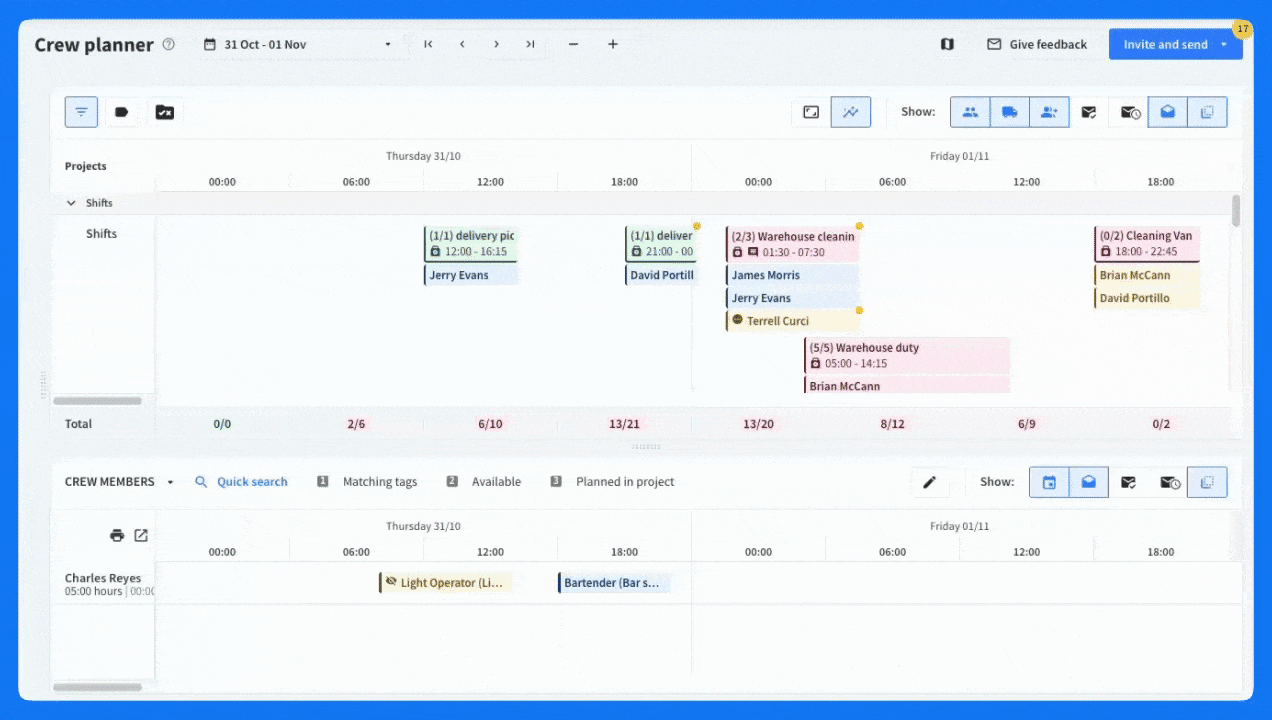Viewport: 1272px width, 720px height.
Task: Toggle show crew with star icon
Action: click(x=1049, y=112)
